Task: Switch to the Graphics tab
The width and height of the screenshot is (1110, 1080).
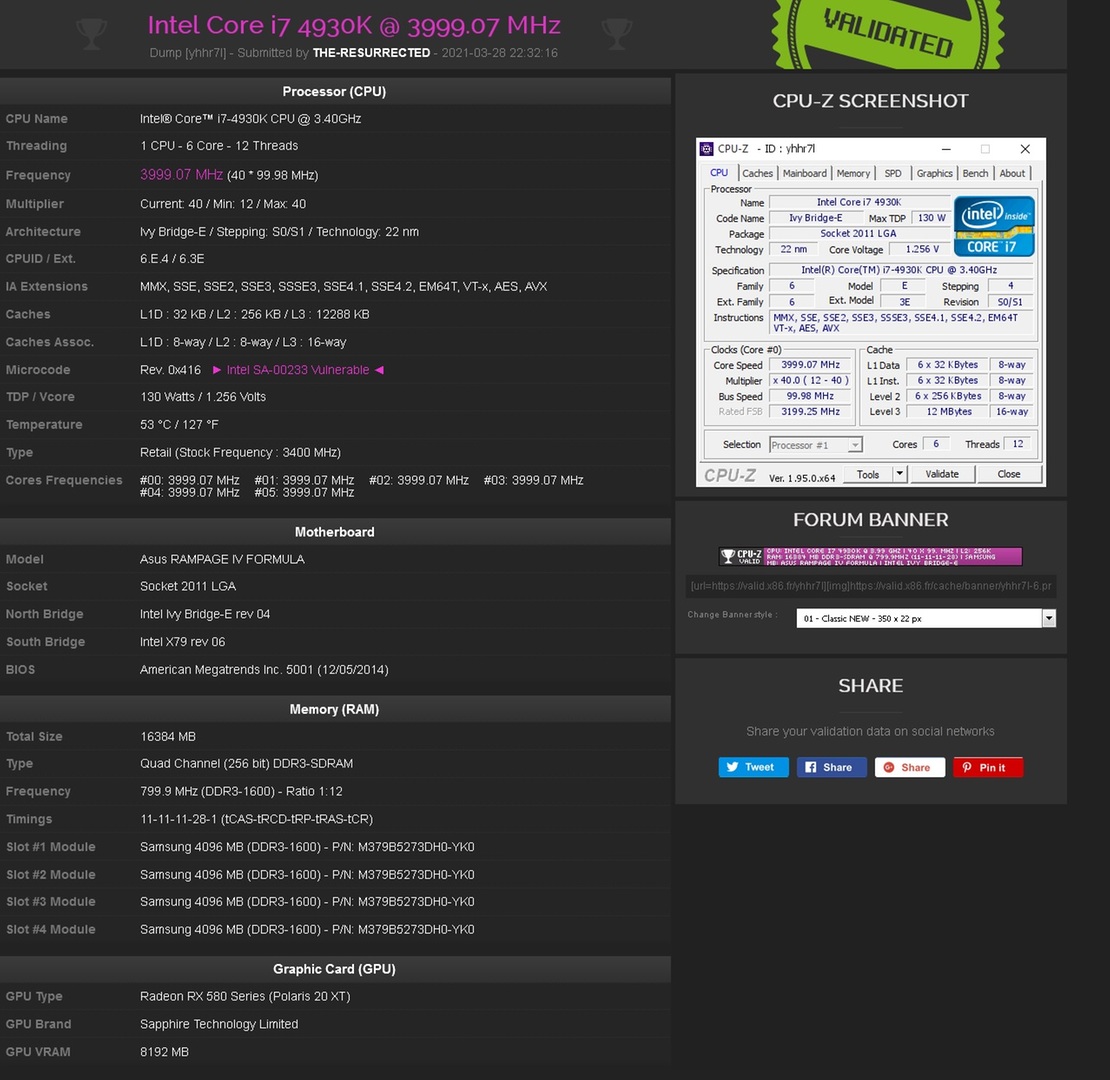Action: click(x=934, y=173)
